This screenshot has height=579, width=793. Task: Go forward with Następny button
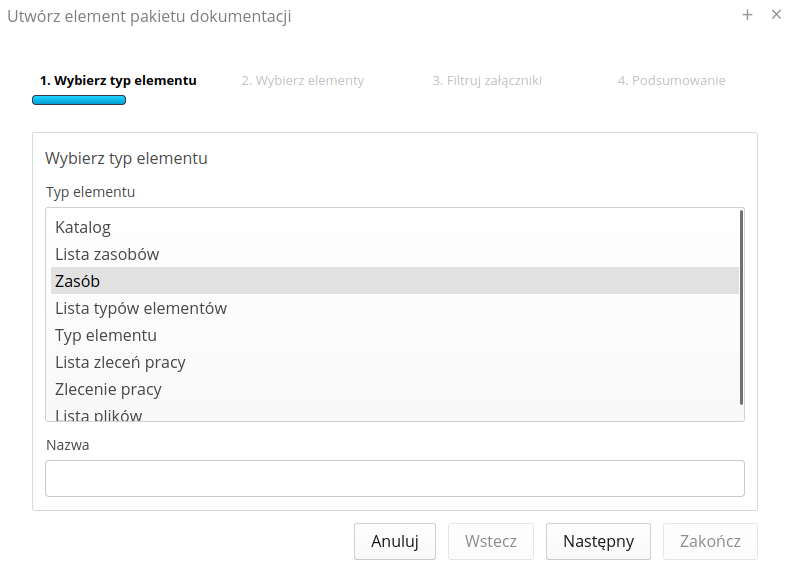coord(598,542)
